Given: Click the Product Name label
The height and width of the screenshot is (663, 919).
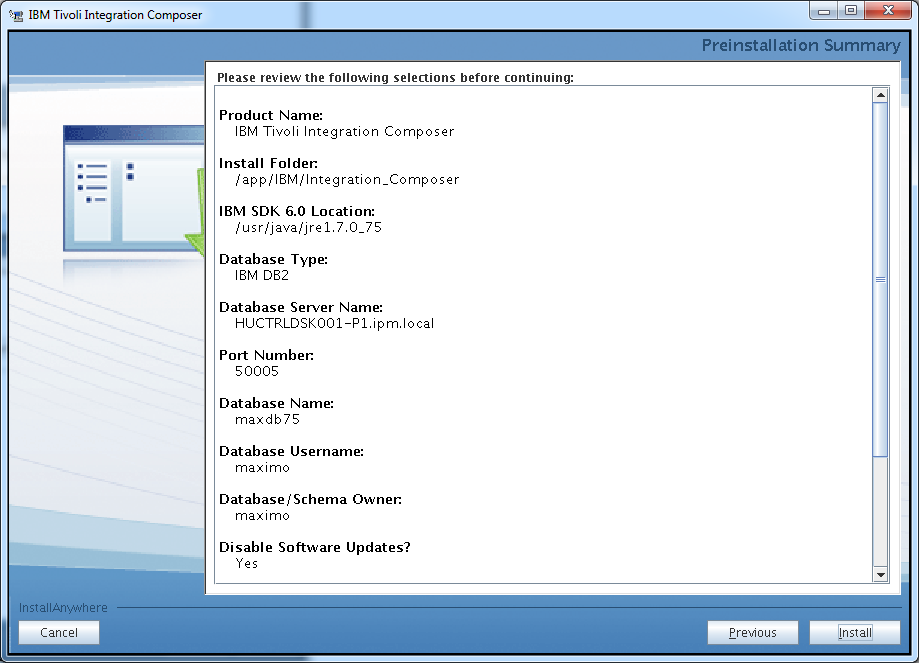Looking at the screenshot, I should [x=271, y=115].
